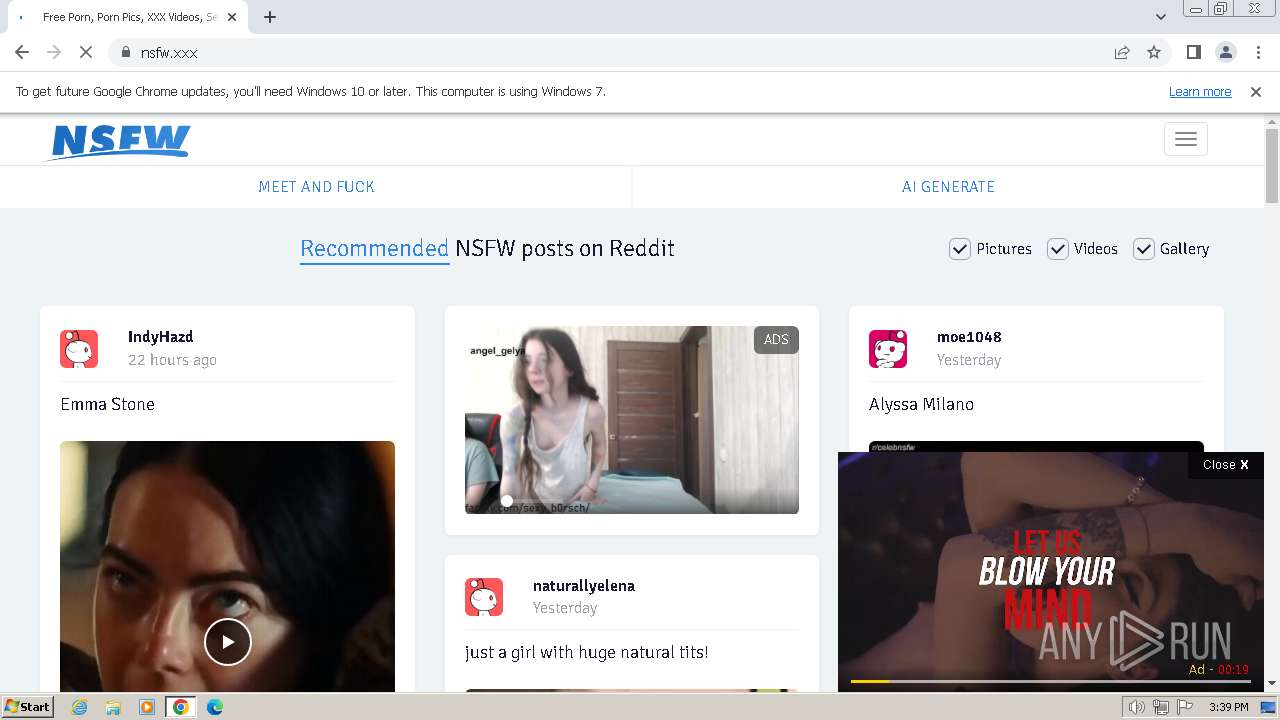
Task: Click the site lock security icon
Action: pyautogui.click(x=125, y=52)
